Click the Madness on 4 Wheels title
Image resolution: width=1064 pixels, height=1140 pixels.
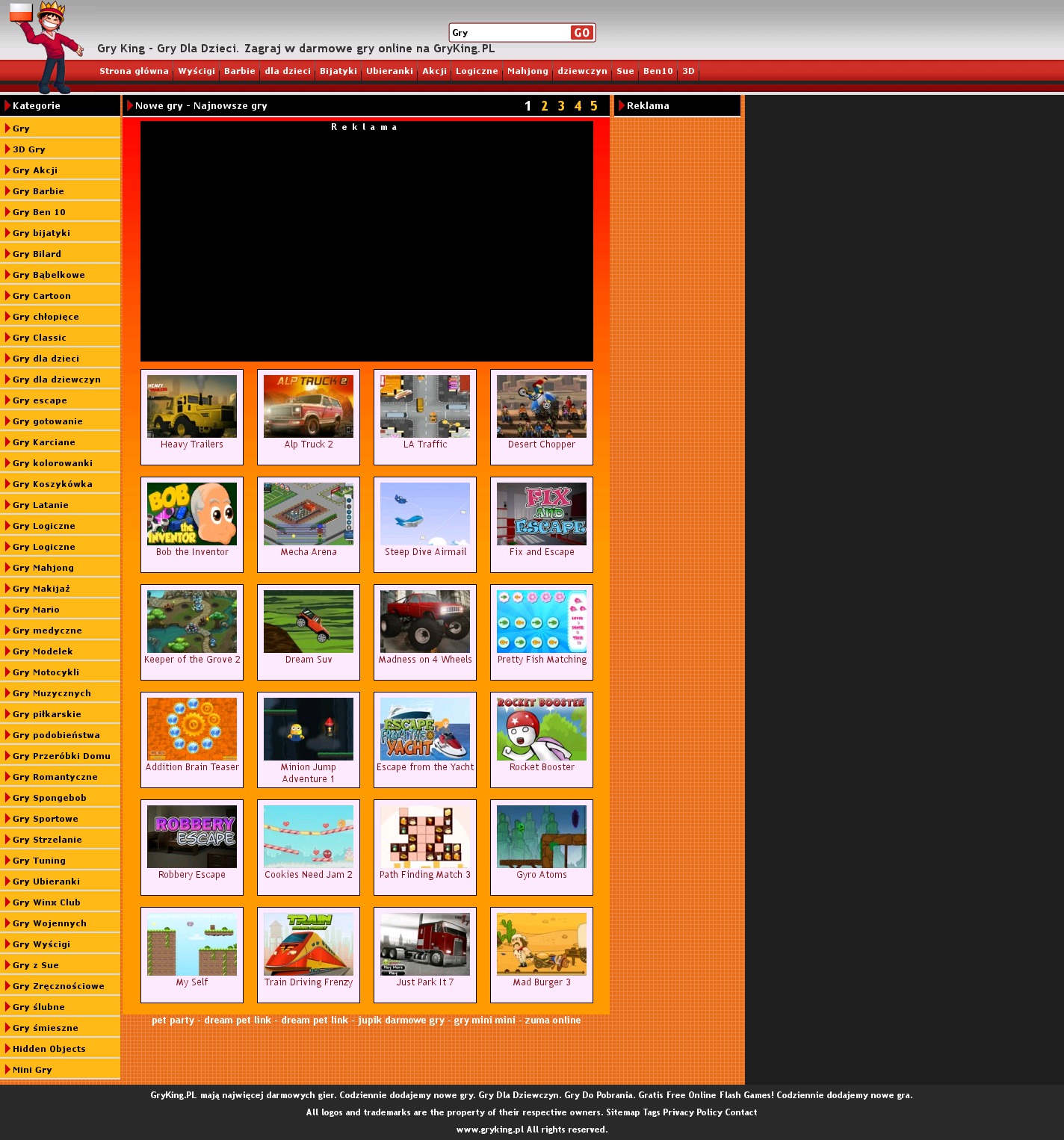coord(425,660)
